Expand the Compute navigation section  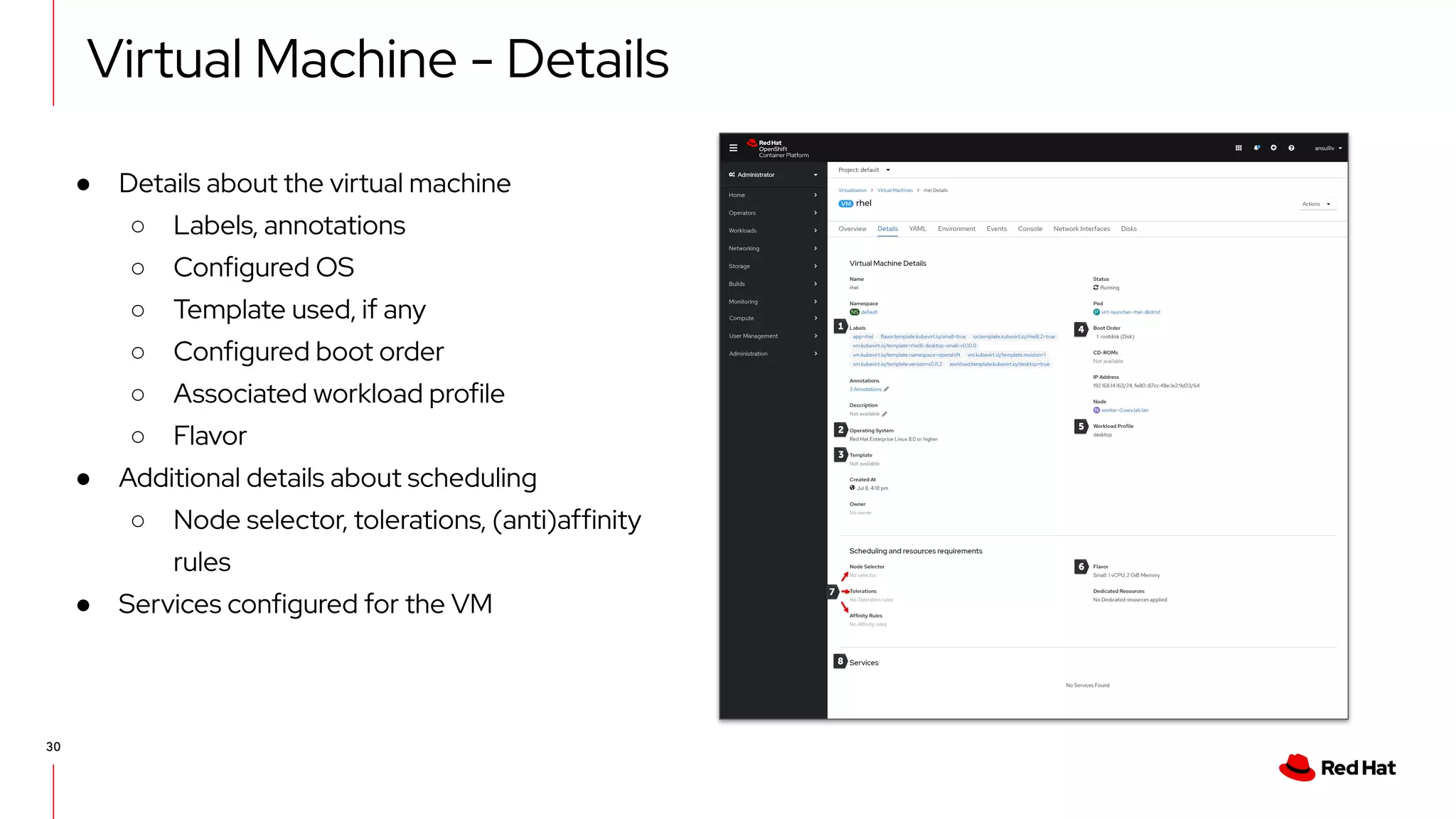click(x=773, y=318)
